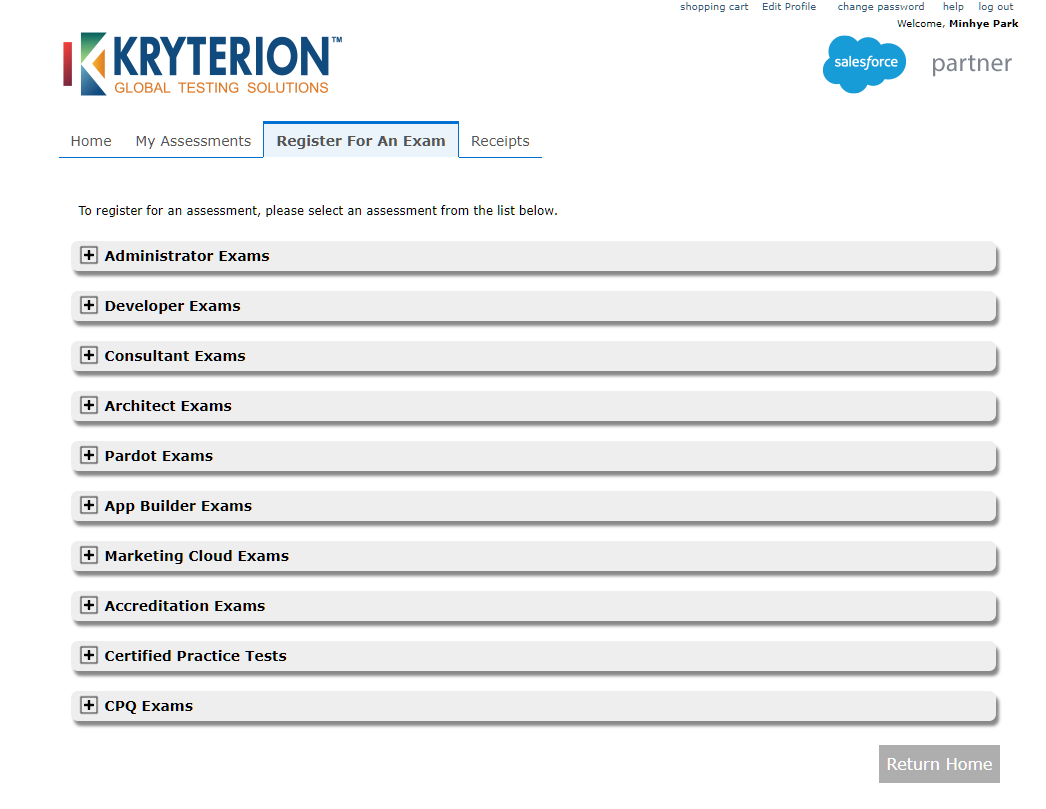Open the Receipts tab
1046x809 pixels.
[x=500, y=141]
